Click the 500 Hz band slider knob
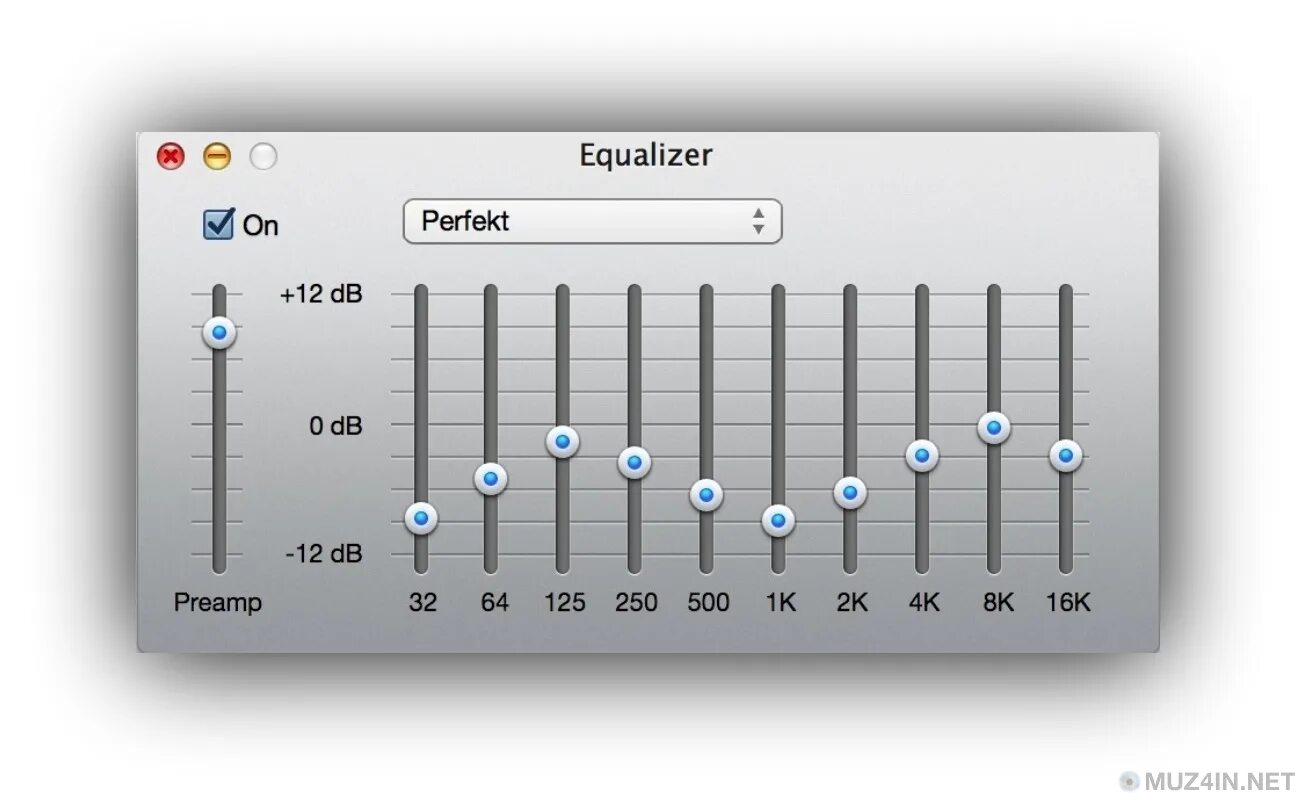1296x793 pixels. (706, 495)
